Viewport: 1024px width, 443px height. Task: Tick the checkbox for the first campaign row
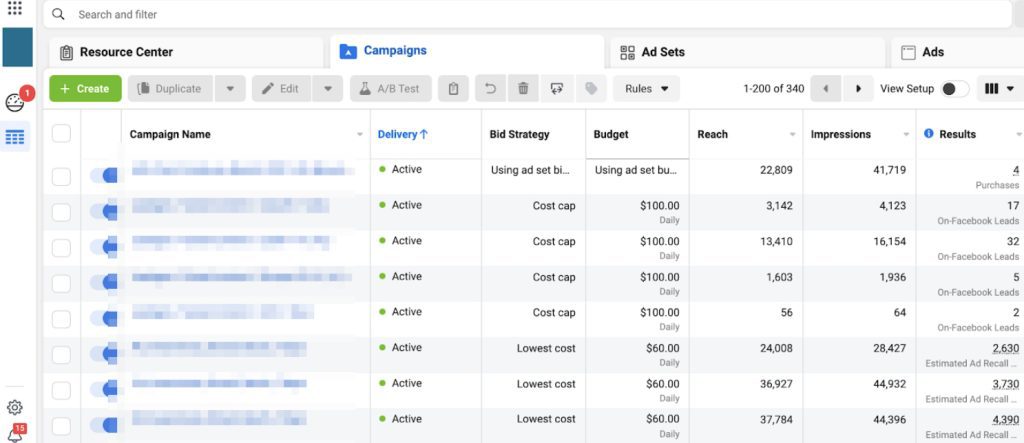click(x=61, y=177)
